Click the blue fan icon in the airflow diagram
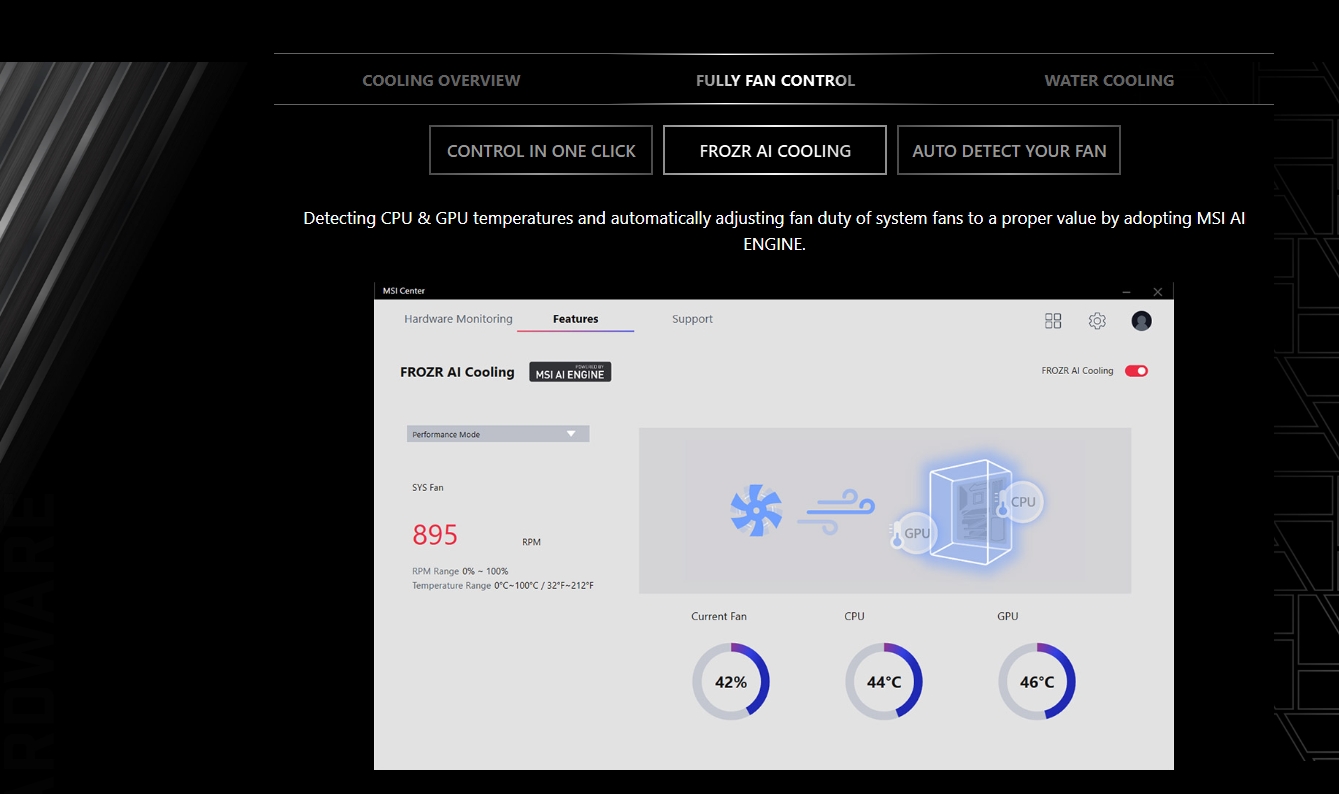 tap(756, 511)
